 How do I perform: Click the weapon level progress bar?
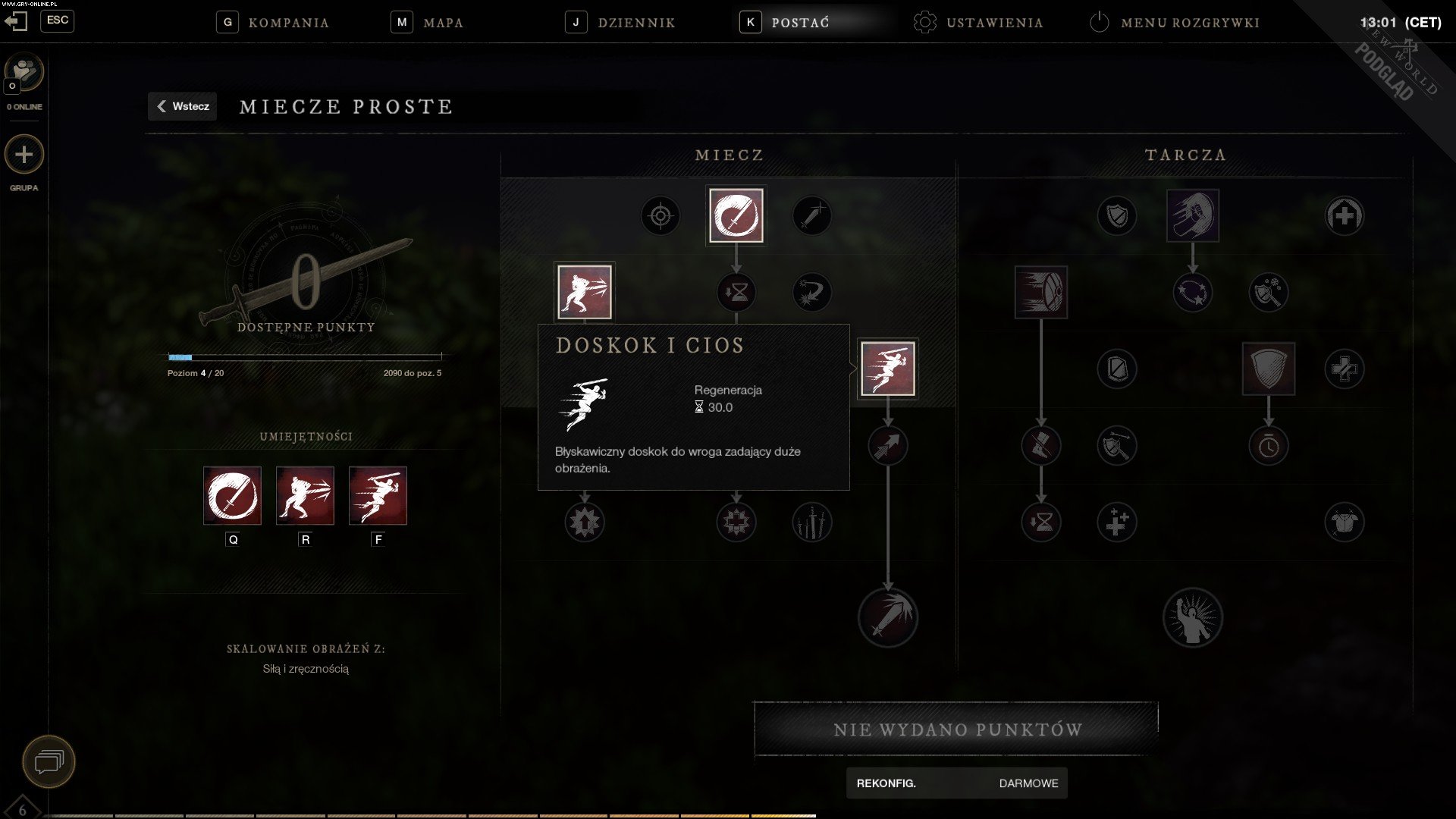click(x=305, y=357)
